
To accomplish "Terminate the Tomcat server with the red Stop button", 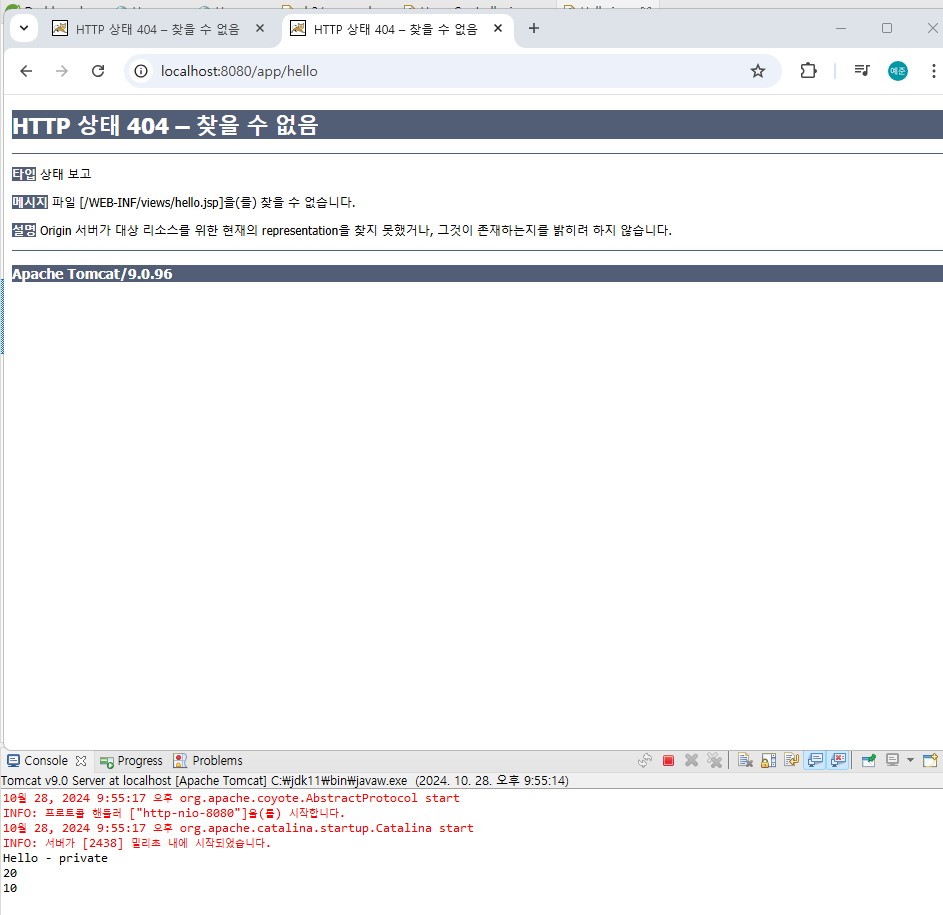I will point(668,760).
